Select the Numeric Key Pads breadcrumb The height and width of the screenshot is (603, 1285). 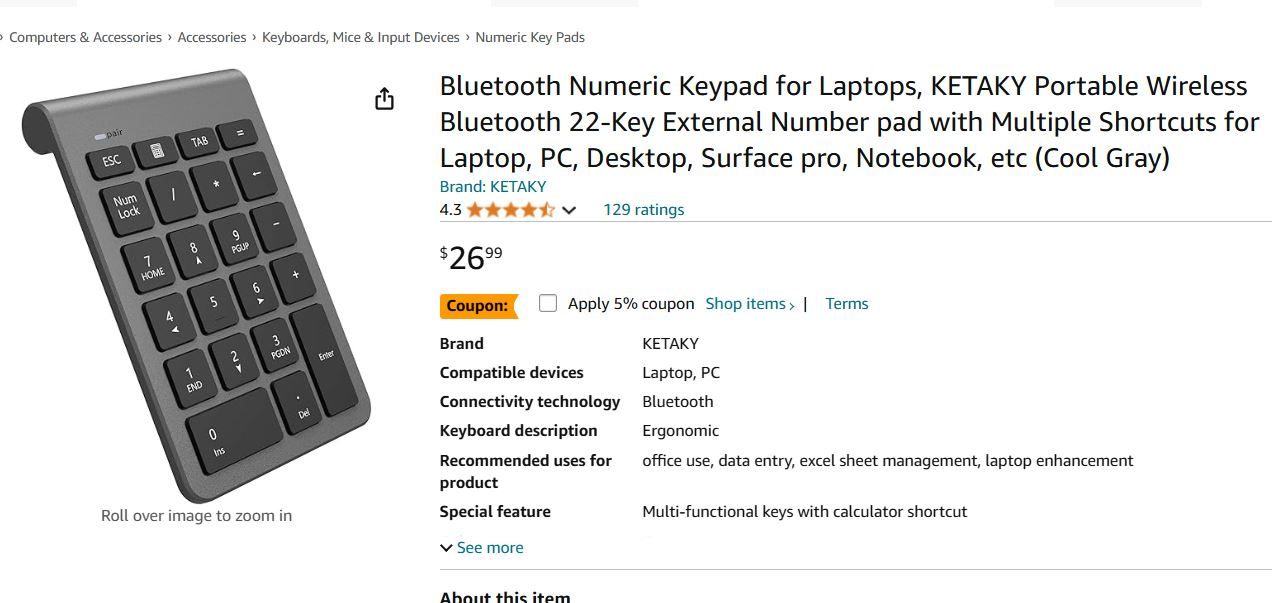pyautogui.click(x=529, y=36)
